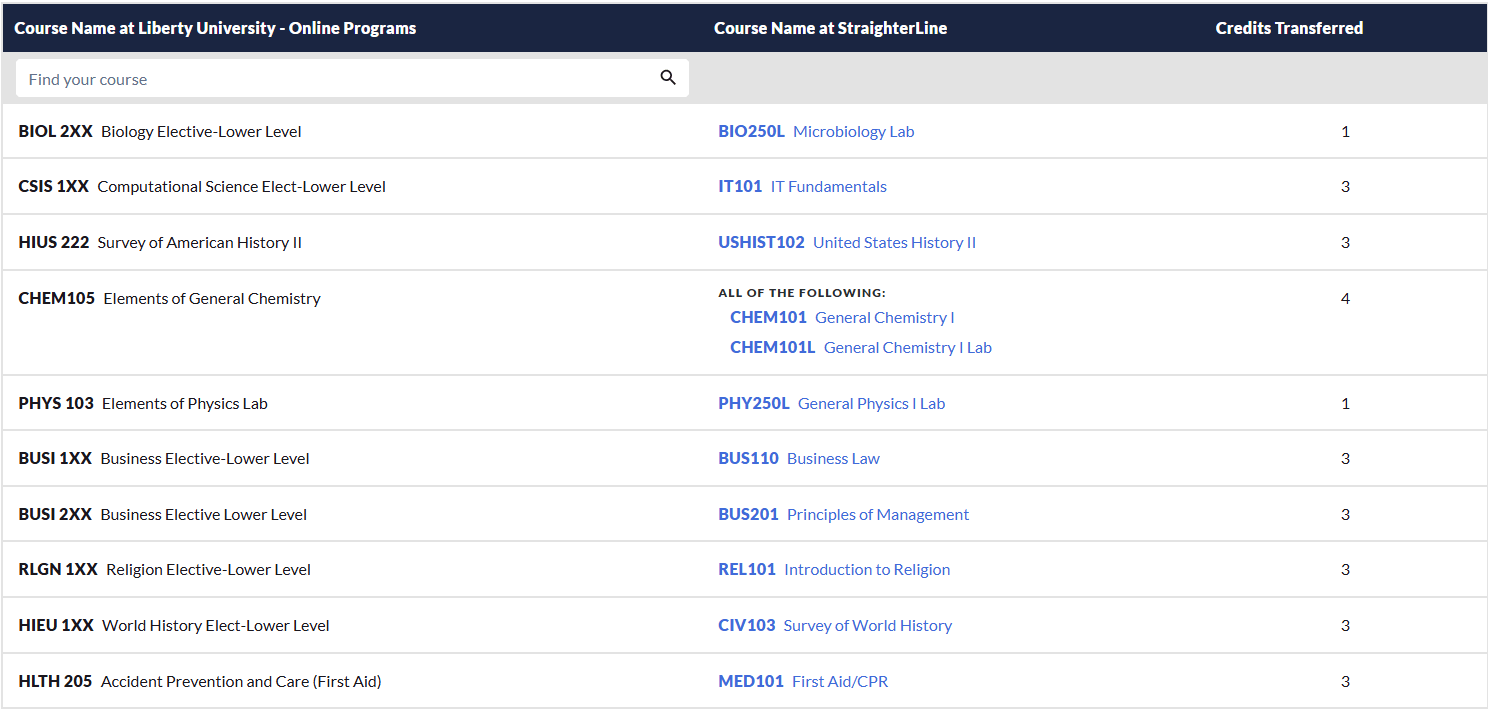Viewport: 1488px width, 712px height.
Task: Open the BUS110 Business Law link
Action: [x=799, y=458]
